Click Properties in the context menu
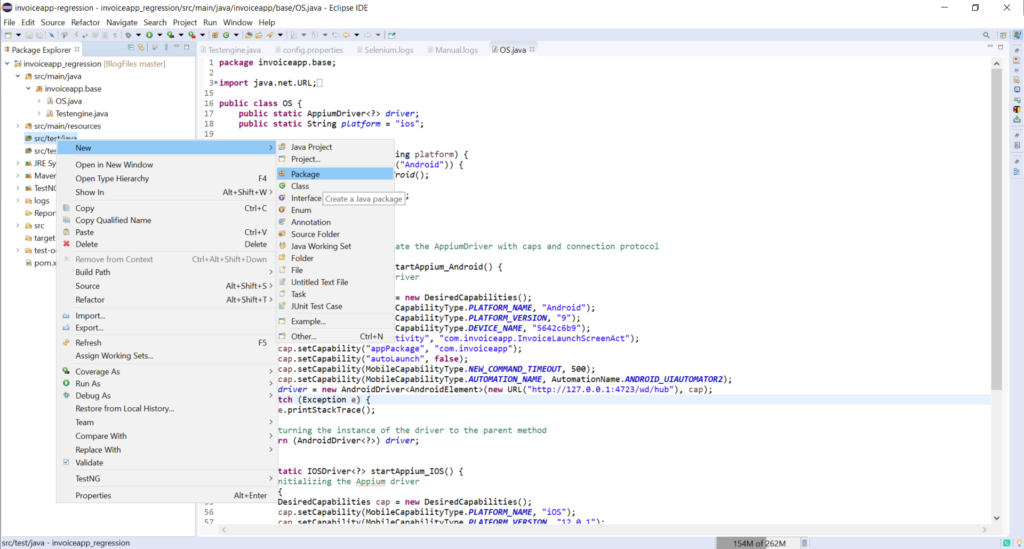Image resolution: width=1024 pixels, height=549 pixels. point(167,495)
